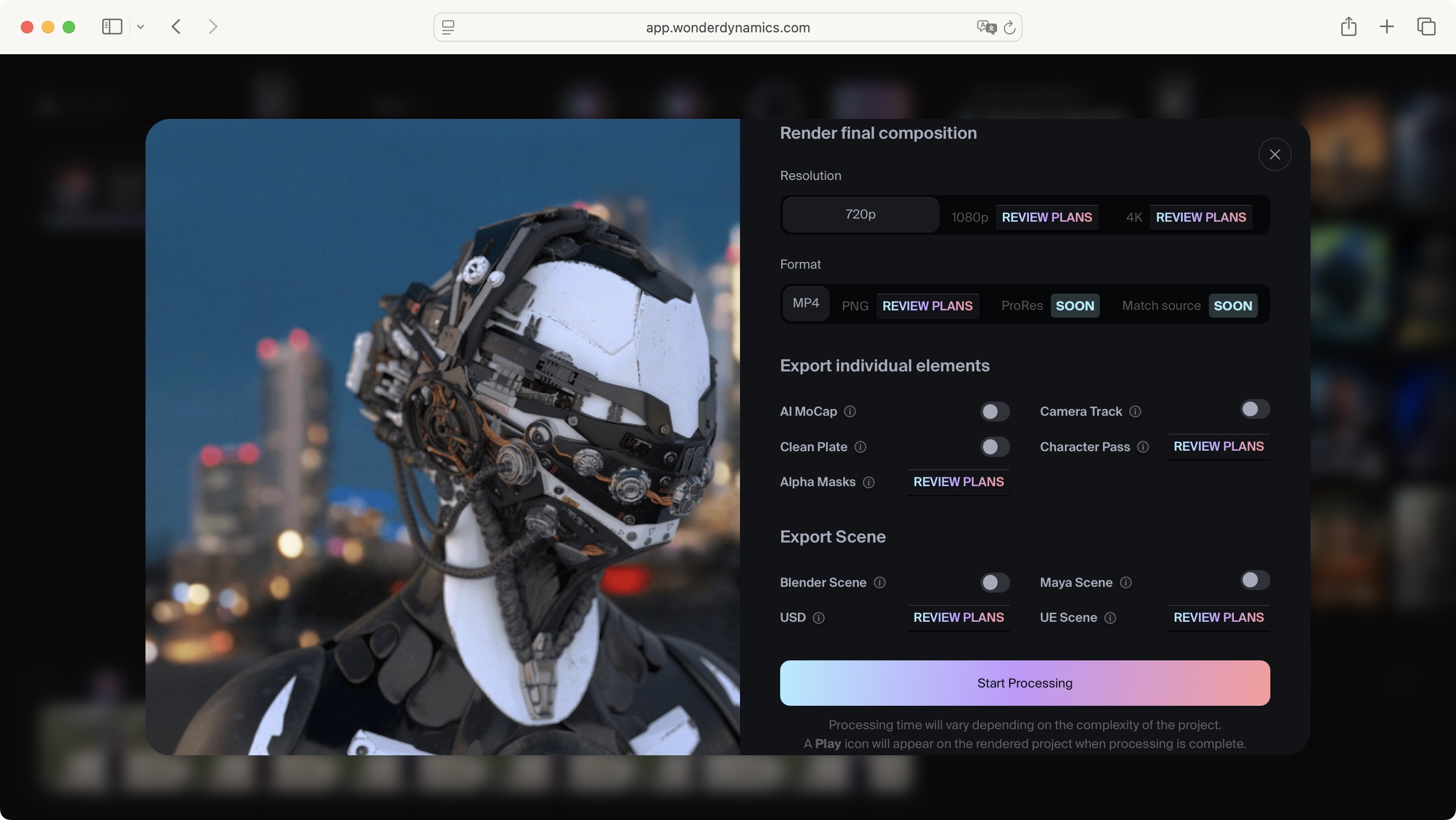
Task: Open the sidebar options chevron dropdown
Action: pos(141,27)
